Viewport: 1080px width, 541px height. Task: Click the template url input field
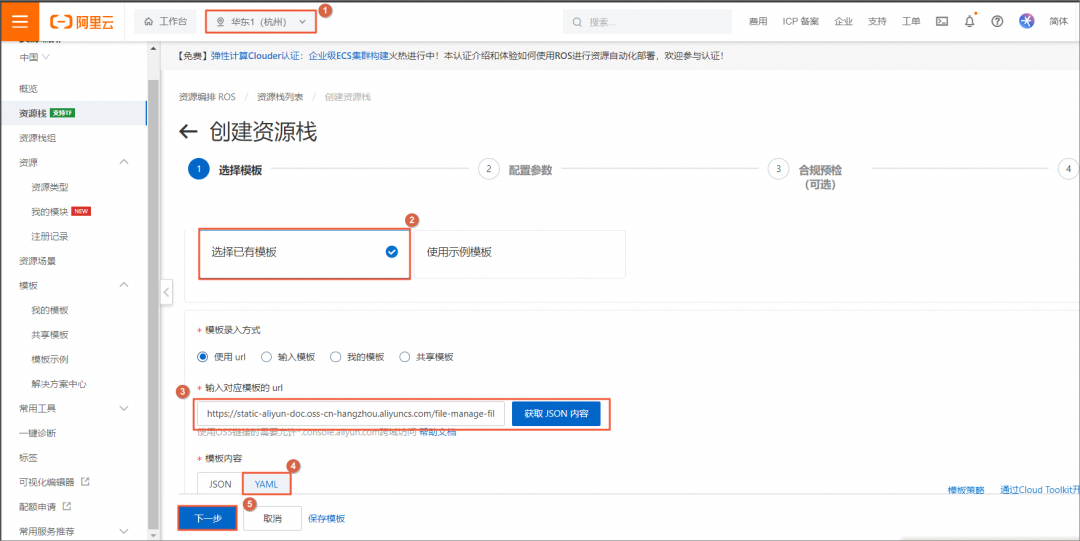(x=351, y=414)
